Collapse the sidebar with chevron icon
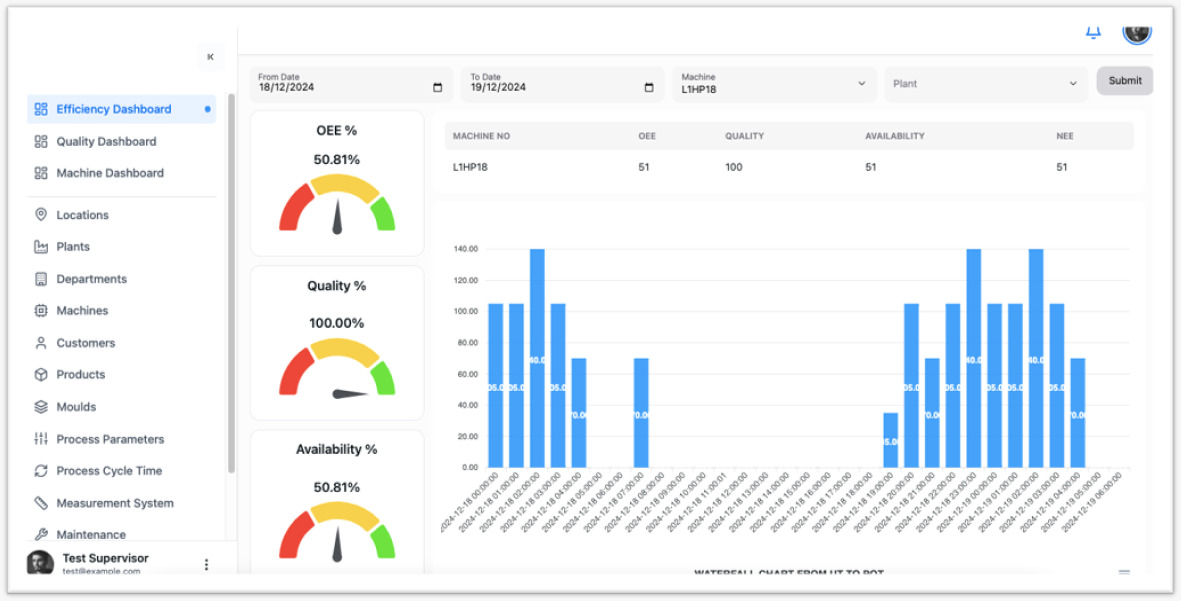 [x=210, y=57]
